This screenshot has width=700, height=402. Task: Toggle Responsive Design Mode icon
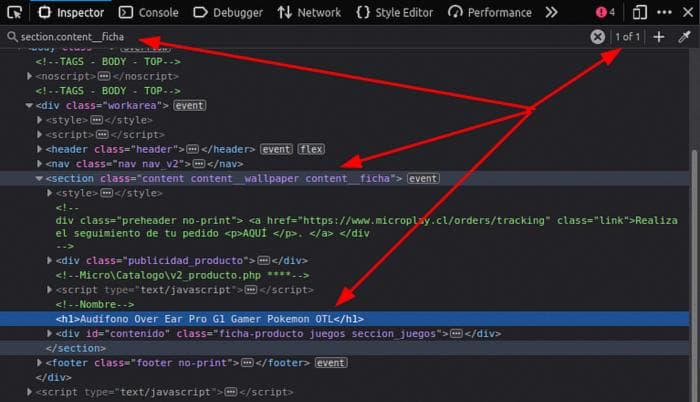639,13
